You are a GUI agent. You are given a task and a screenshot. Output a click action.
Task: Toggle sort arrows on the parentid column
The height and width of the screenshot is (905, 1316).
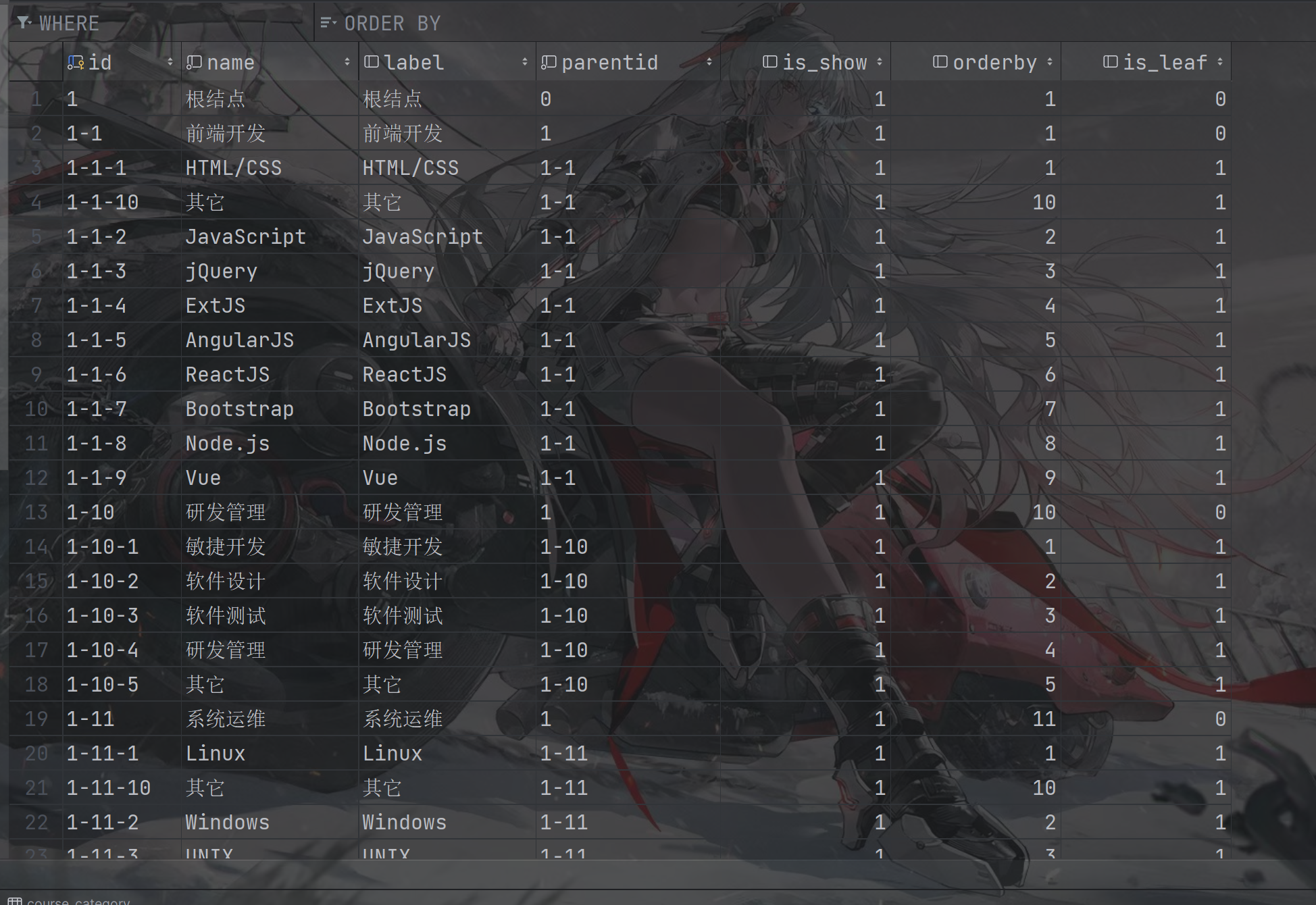click(709, 62)
